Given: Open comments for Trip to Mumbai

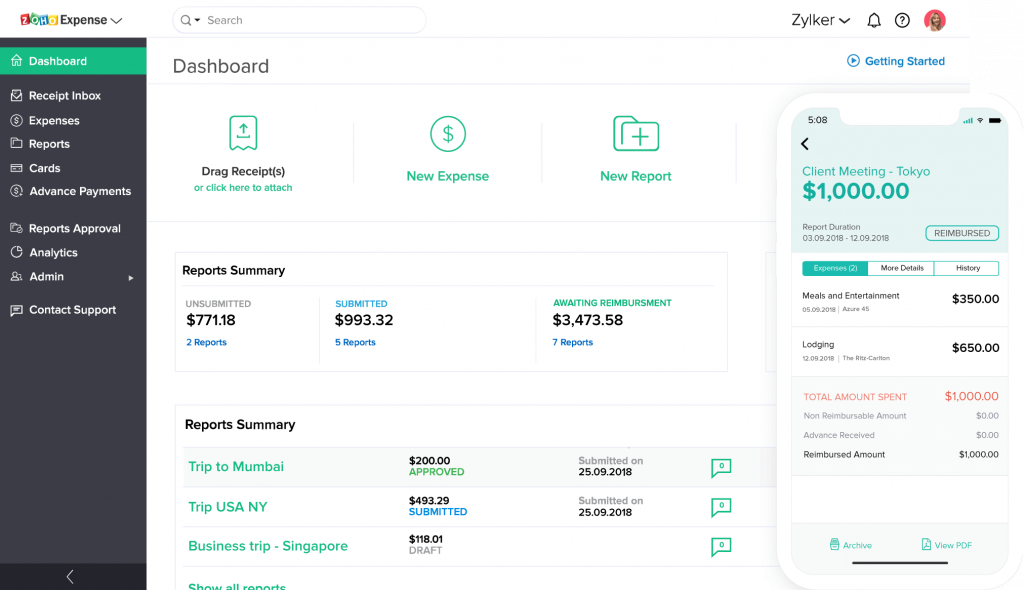Looking at the screenshot, I should tap(721, 468).
